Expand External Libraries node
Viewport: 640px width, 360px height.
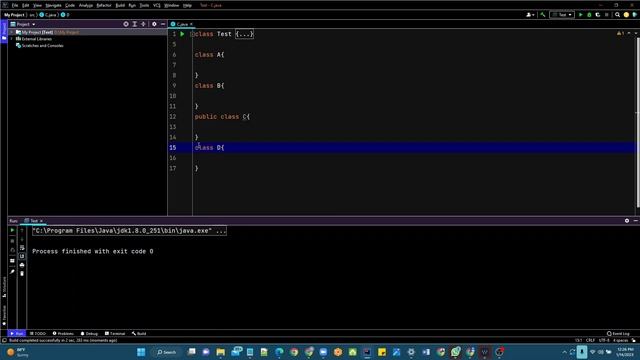point(12,39)
